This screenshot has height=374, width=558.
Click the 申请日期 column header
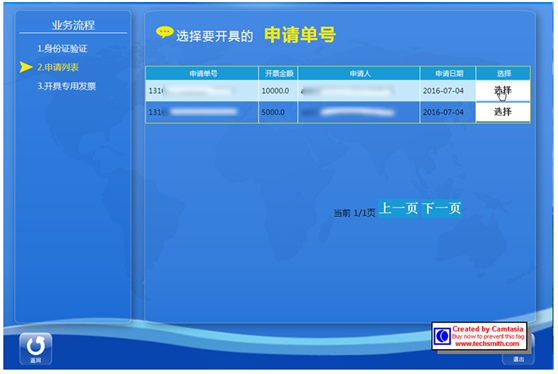(448, 73)
